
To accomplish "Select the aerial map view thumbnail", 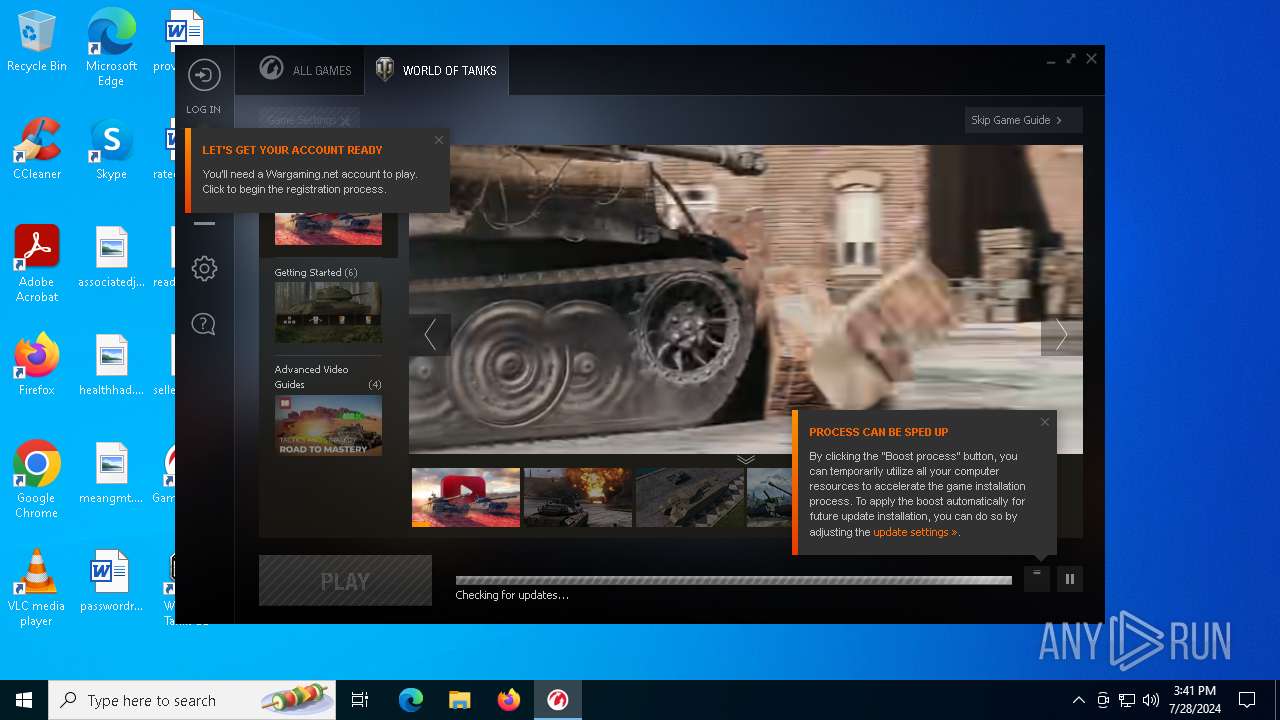I will [690, 497].
